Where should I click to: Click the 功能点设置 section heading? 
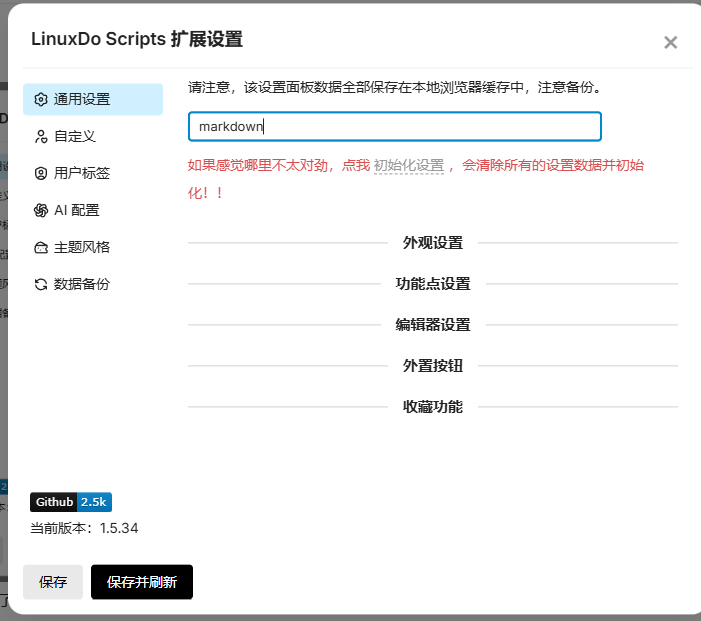[x=433, y=284]
